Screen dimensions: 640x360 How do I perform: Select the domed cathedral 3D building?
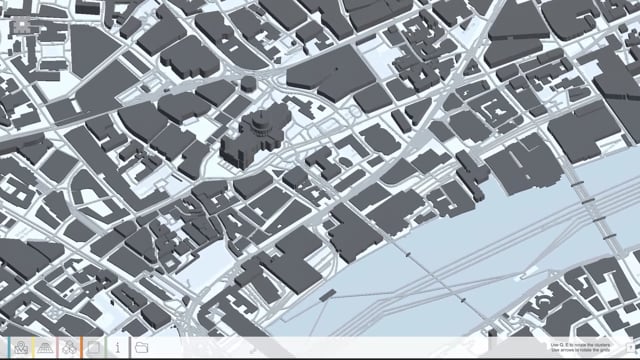click(256, 137)
